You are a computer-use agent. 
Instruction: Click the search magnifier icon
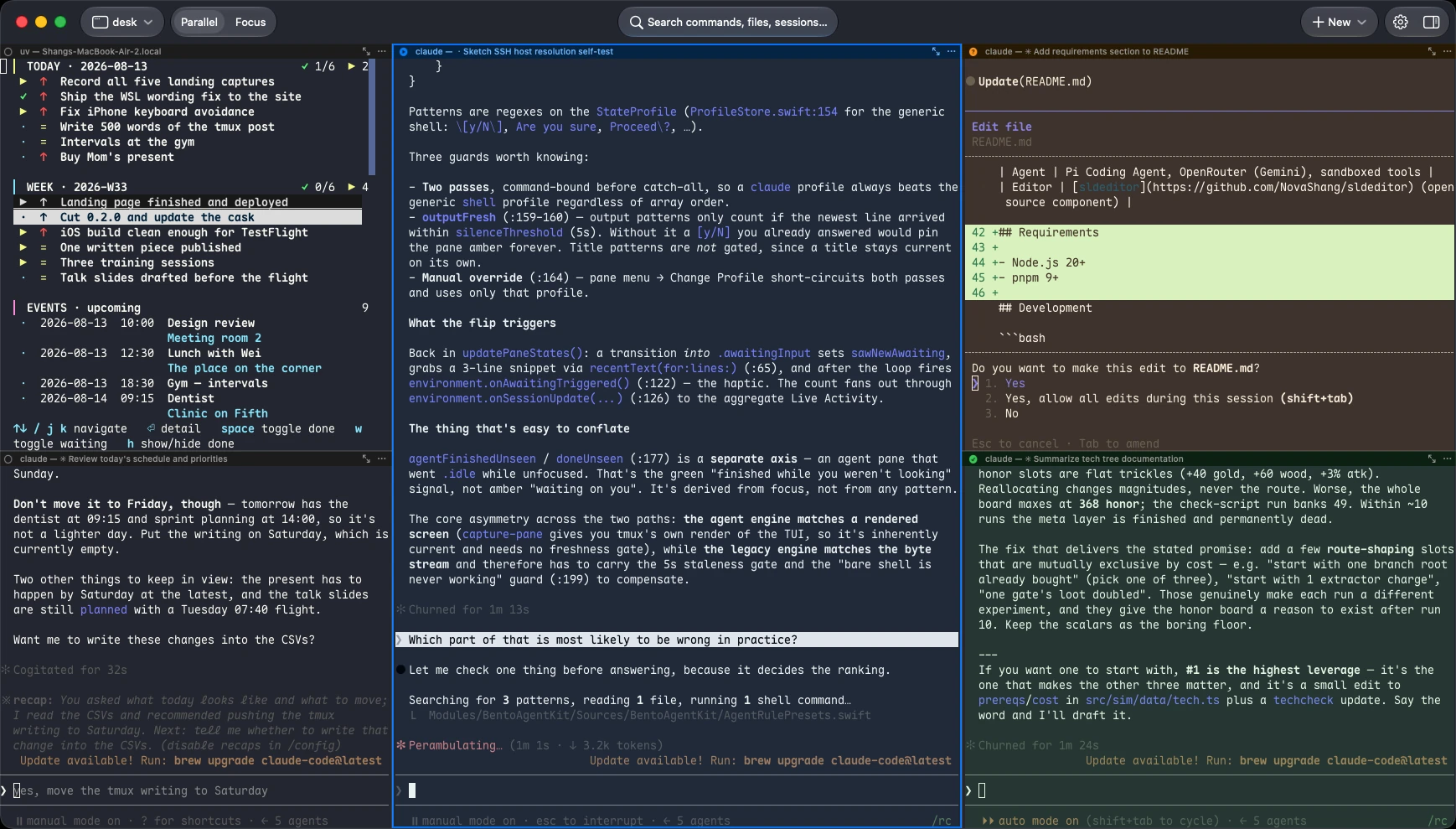637,23
